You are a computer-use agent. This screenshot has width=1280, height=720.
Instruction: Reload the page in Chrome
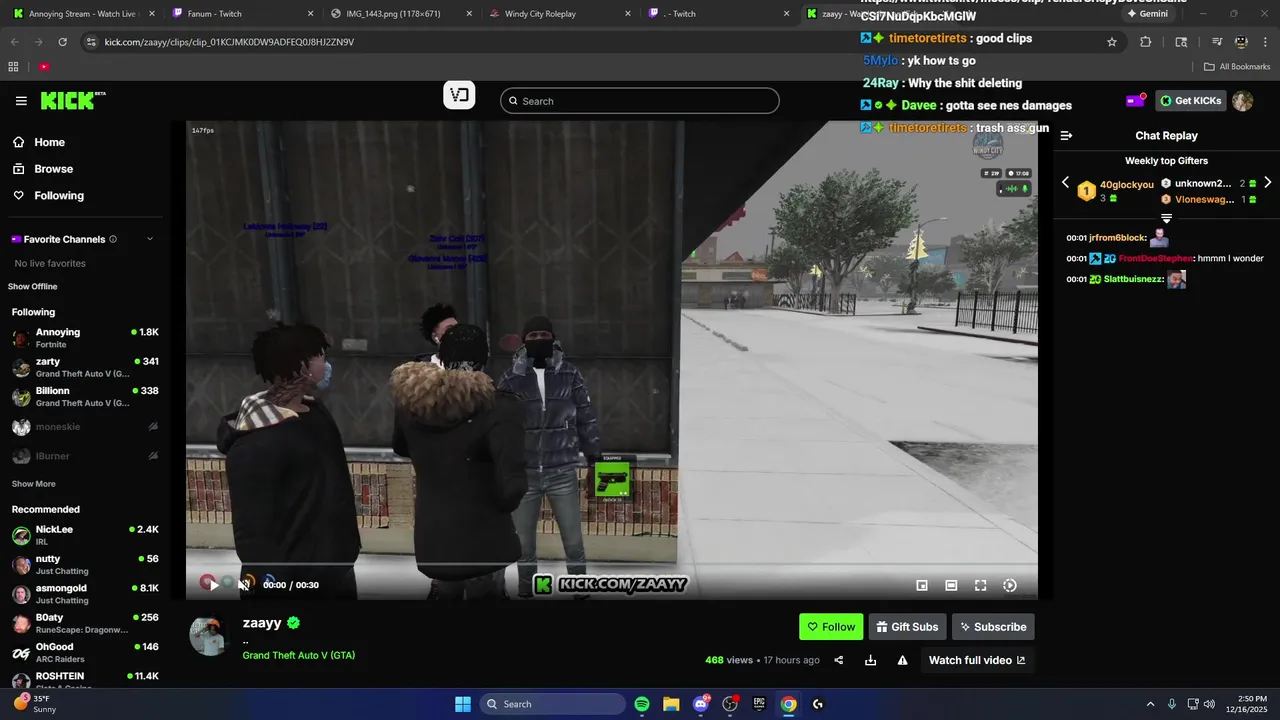pyautogui.click(x=62, y=42)
